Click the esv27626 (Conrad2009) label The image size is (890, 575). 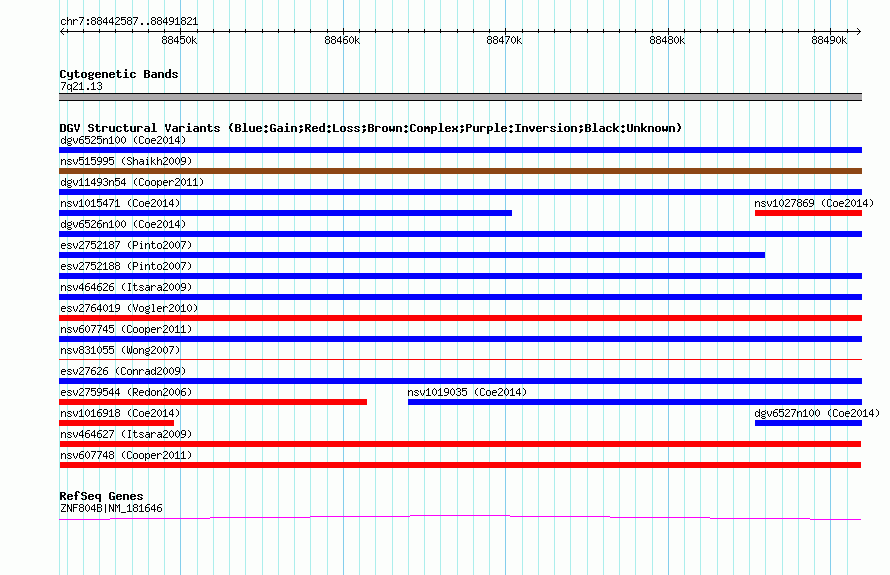coord(123,371)
